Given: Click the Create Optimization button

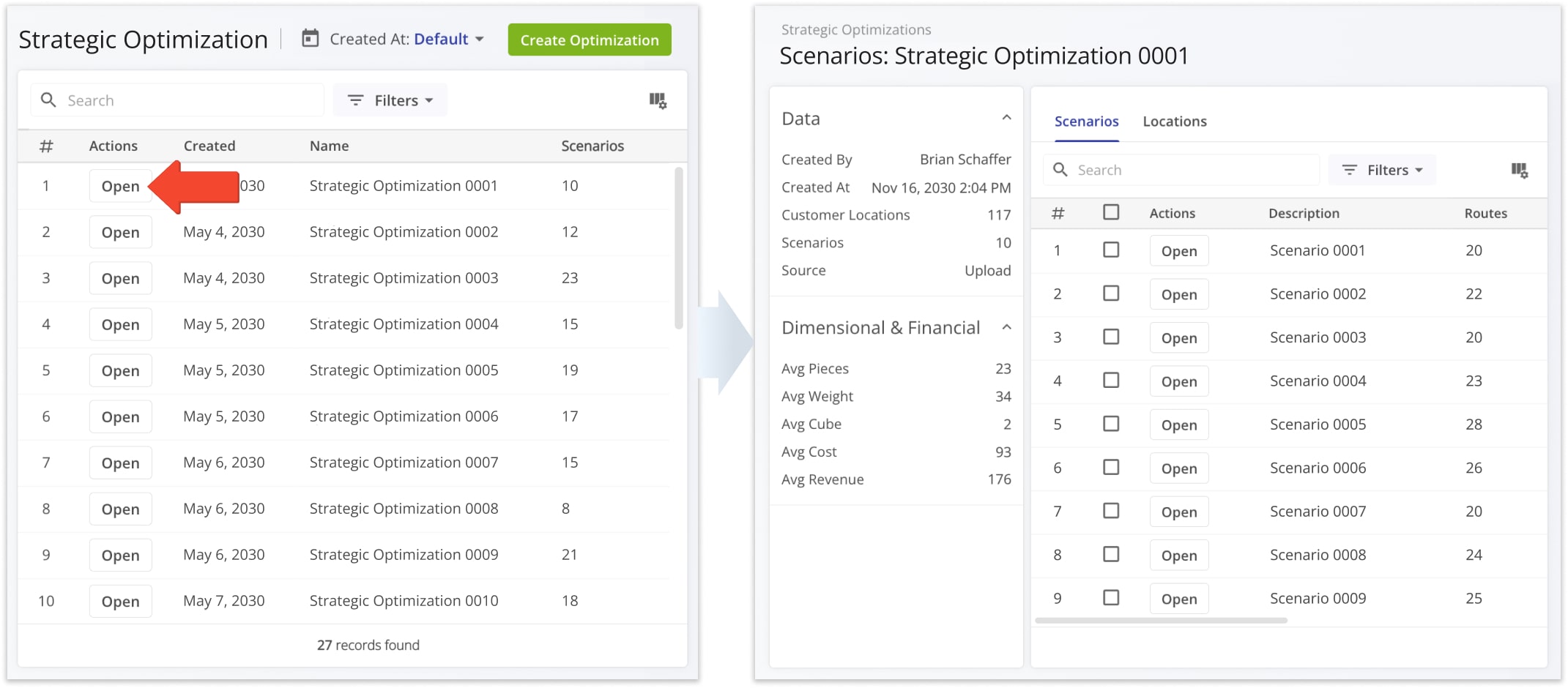Looking at the screenshot, I should click(589, 40).
